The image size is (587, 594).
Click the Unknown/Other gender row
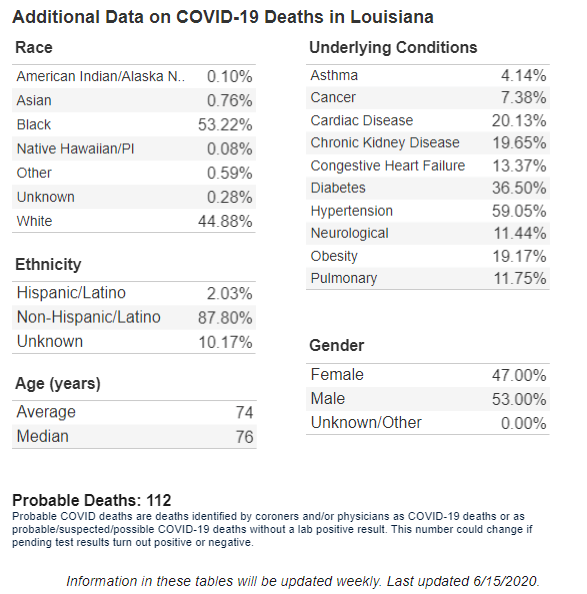[428, 423]
